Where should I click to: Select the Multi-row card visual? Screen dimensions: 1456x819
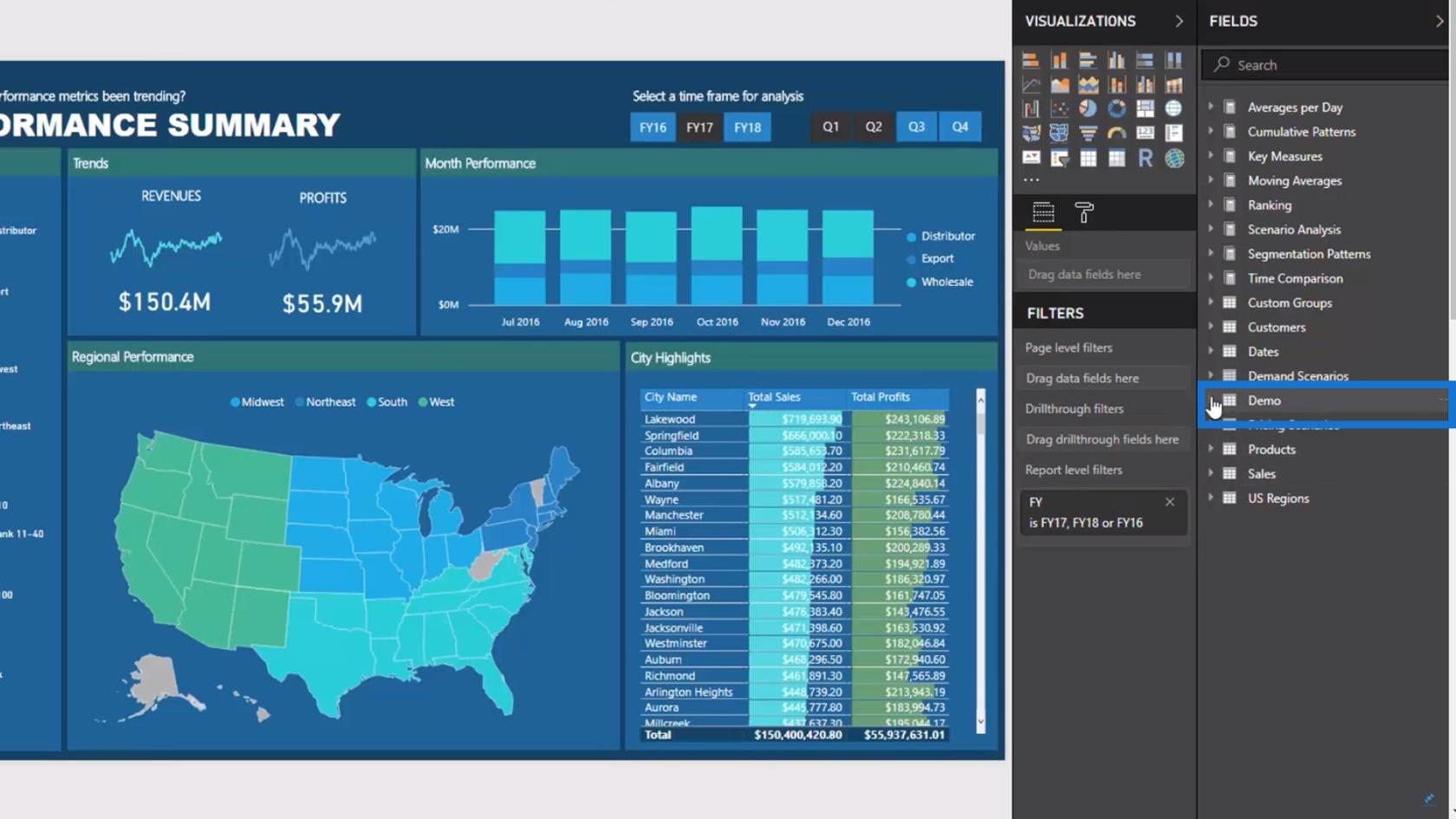click(x=1173, y=133)
